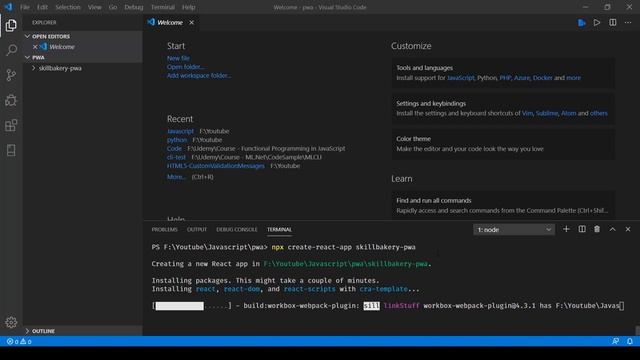Open the feedback icon in status bar

(615, 341)
